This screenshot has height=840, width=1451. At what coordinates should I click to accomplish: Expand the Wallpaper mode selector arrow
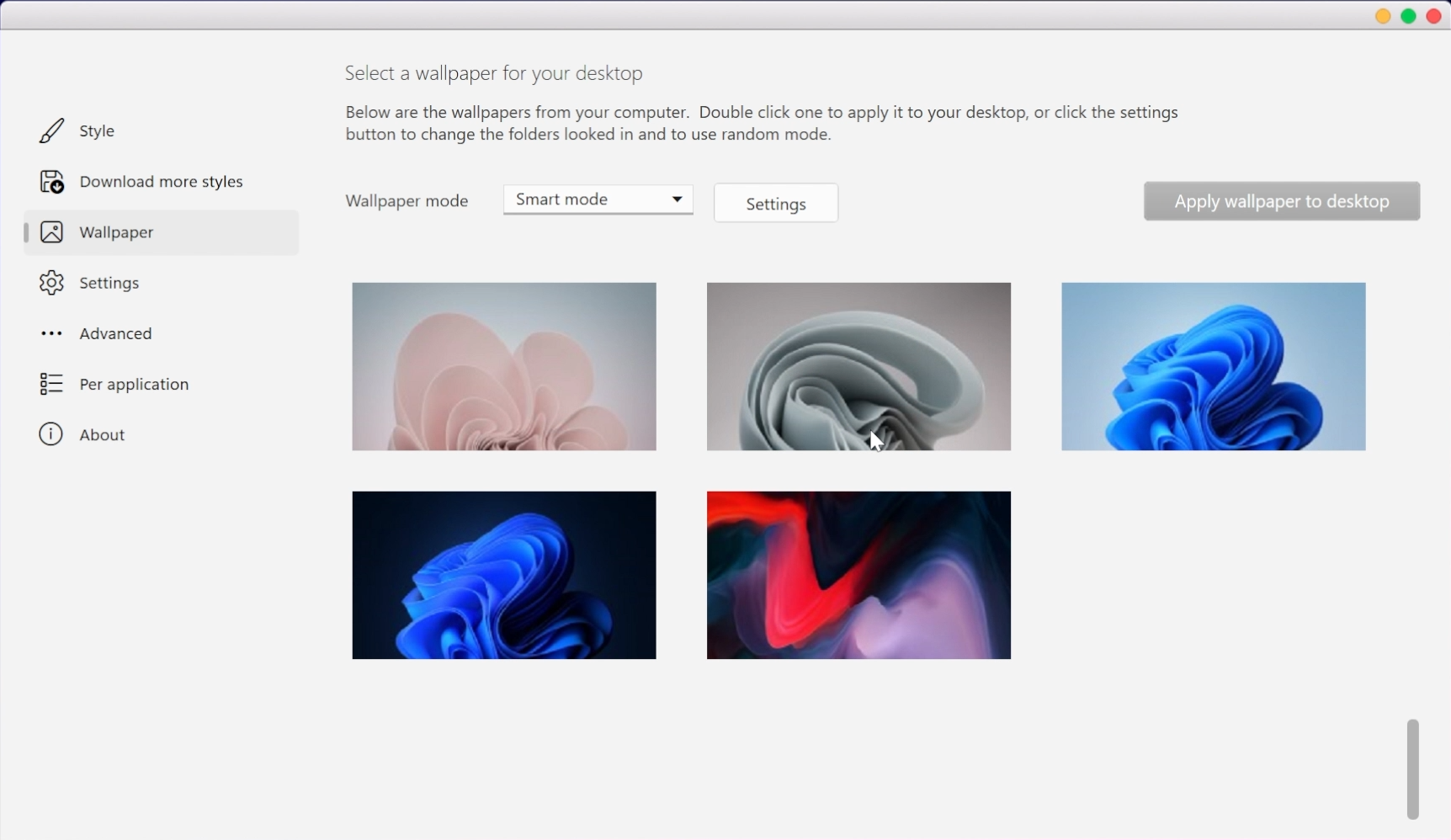(678, 199)
